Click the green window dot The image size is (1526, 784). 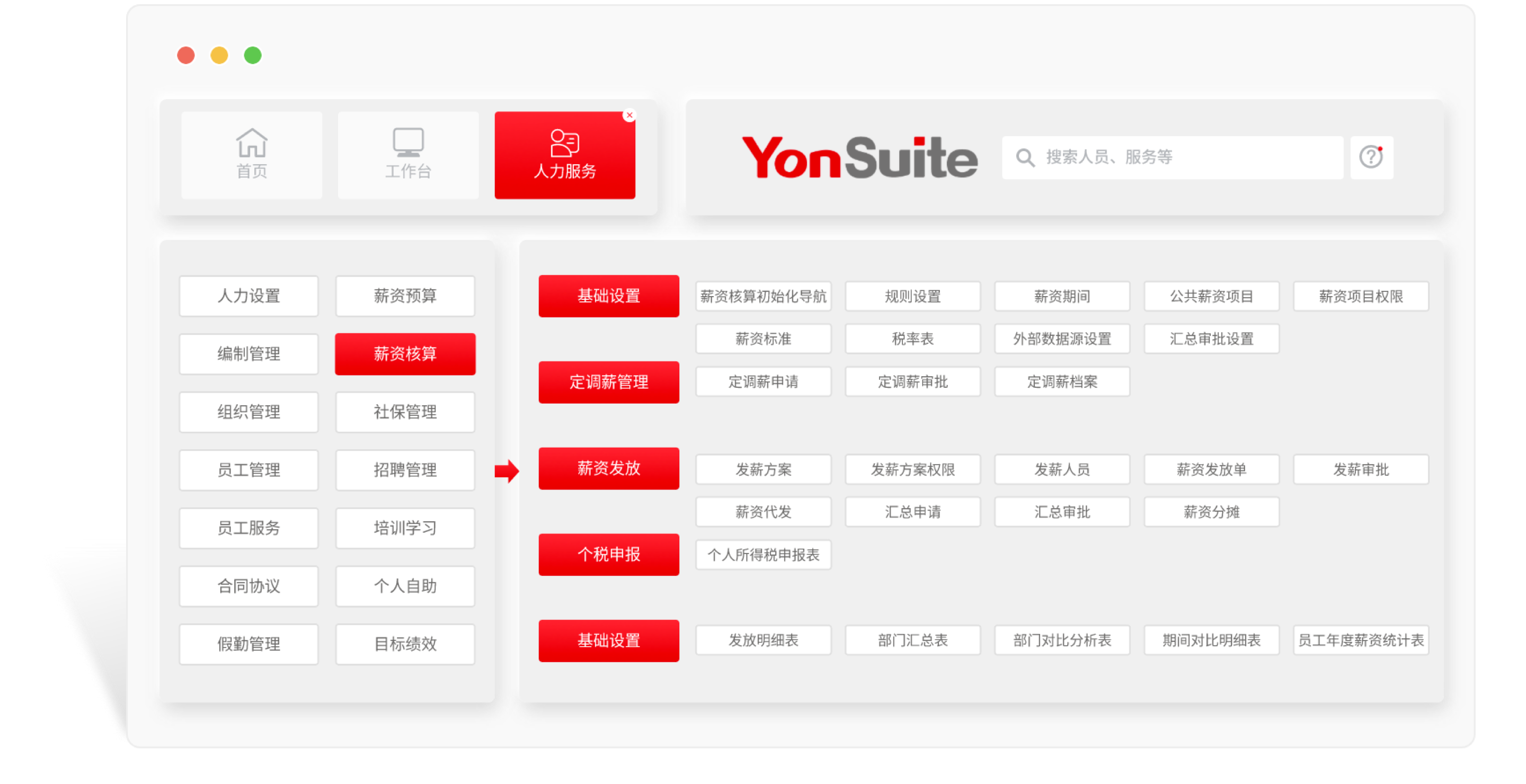pyautogui.click(x=253, y=56)
